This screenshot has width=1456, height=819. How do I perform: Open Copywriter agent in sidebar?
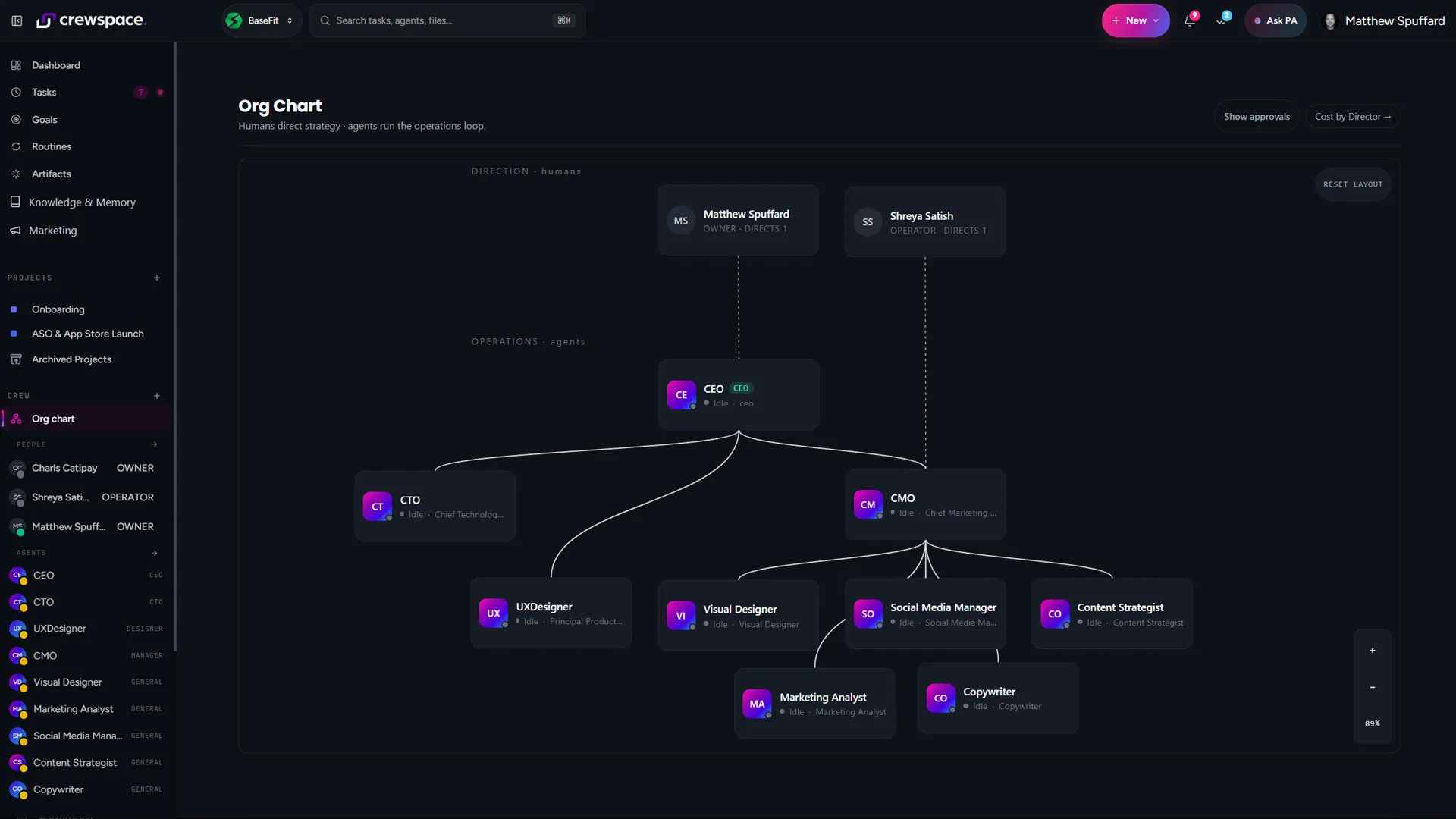[x=86, y=789]
